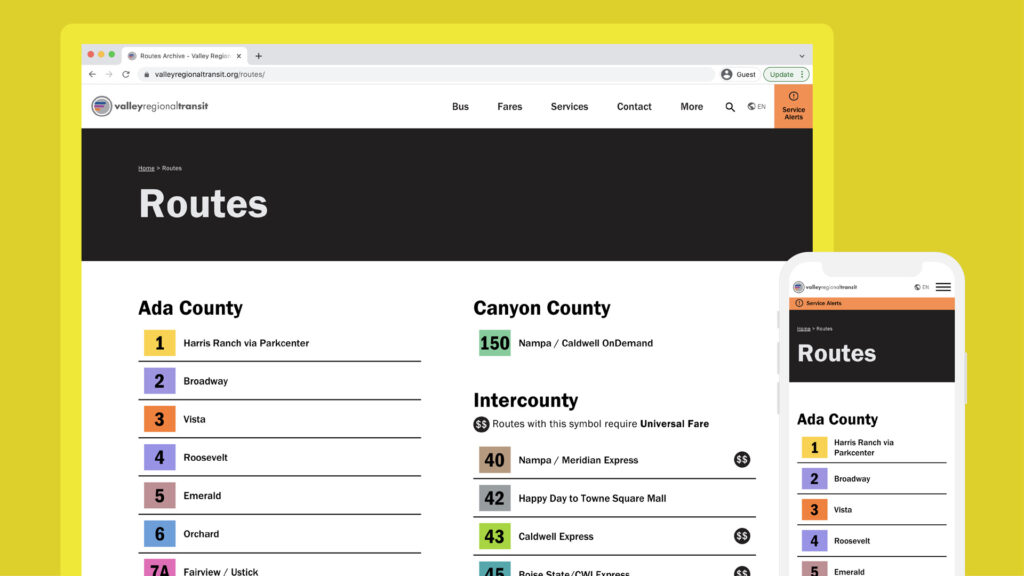Open a new tab with plus icon
Screen dimensions: 1024x576
coord(259,56)
